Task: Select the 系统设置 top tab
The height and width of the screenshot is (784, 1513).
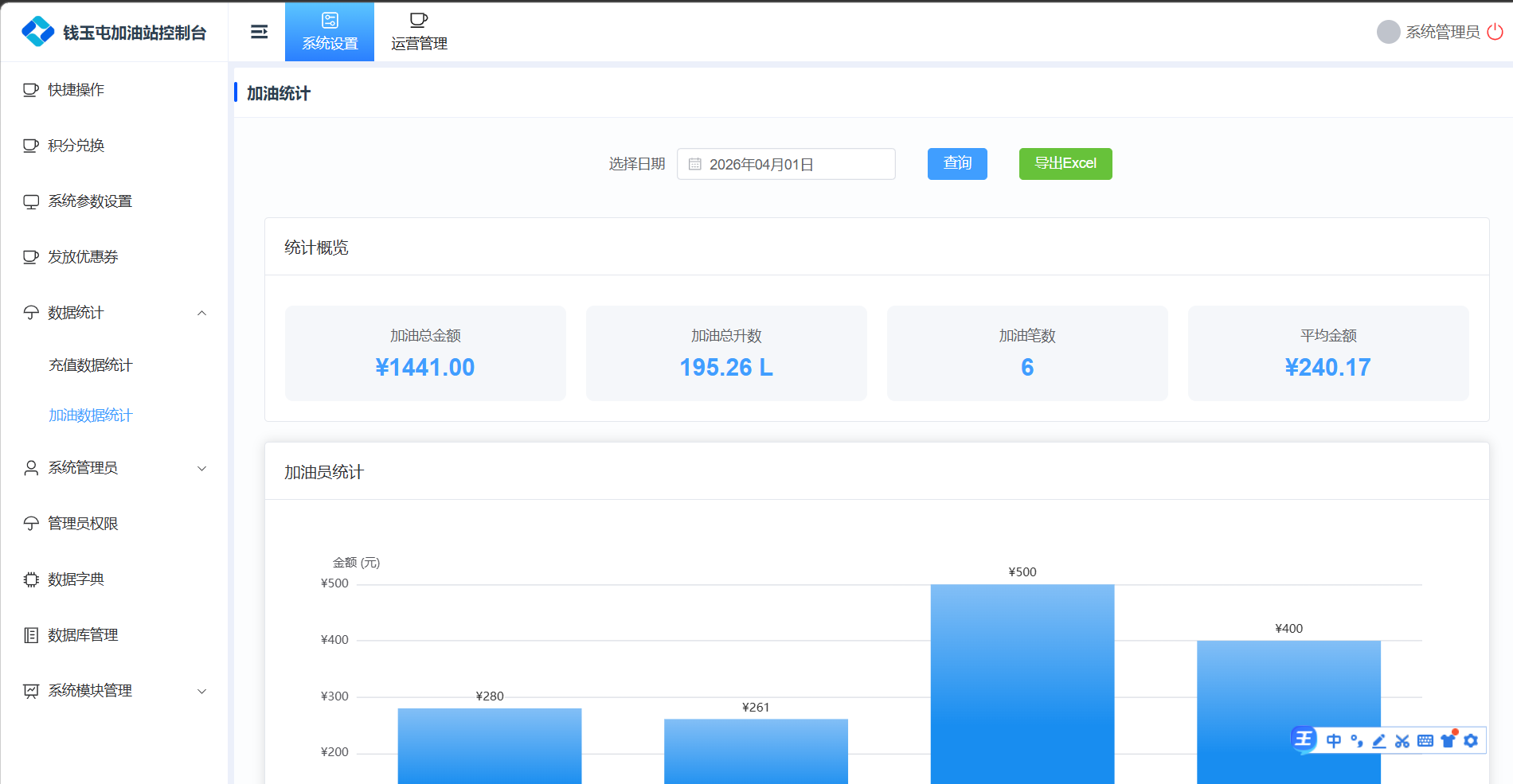Action: pyautogui.click(x=330, y=32)
